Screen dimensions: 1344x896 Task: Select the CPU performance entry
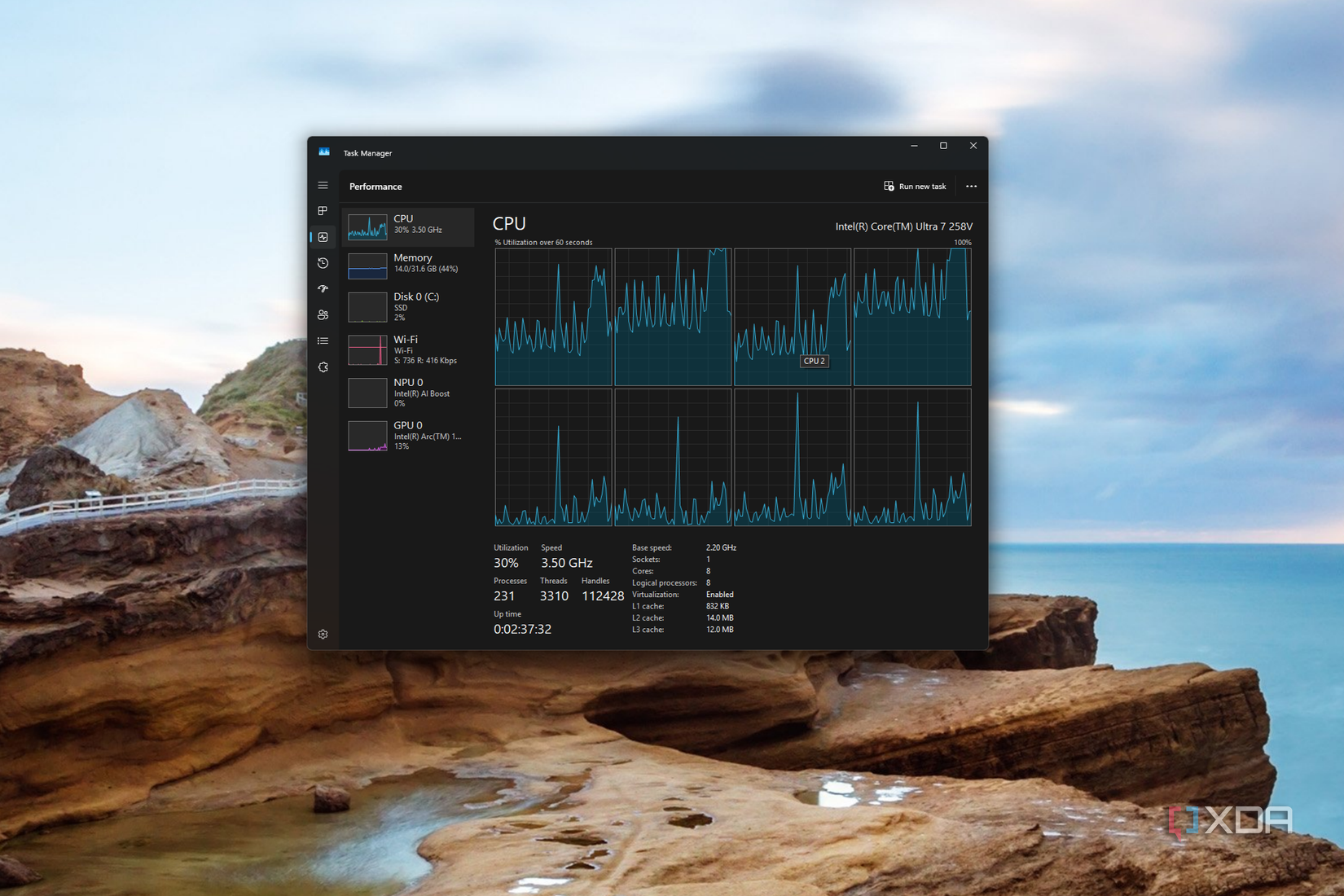[408, 226]
